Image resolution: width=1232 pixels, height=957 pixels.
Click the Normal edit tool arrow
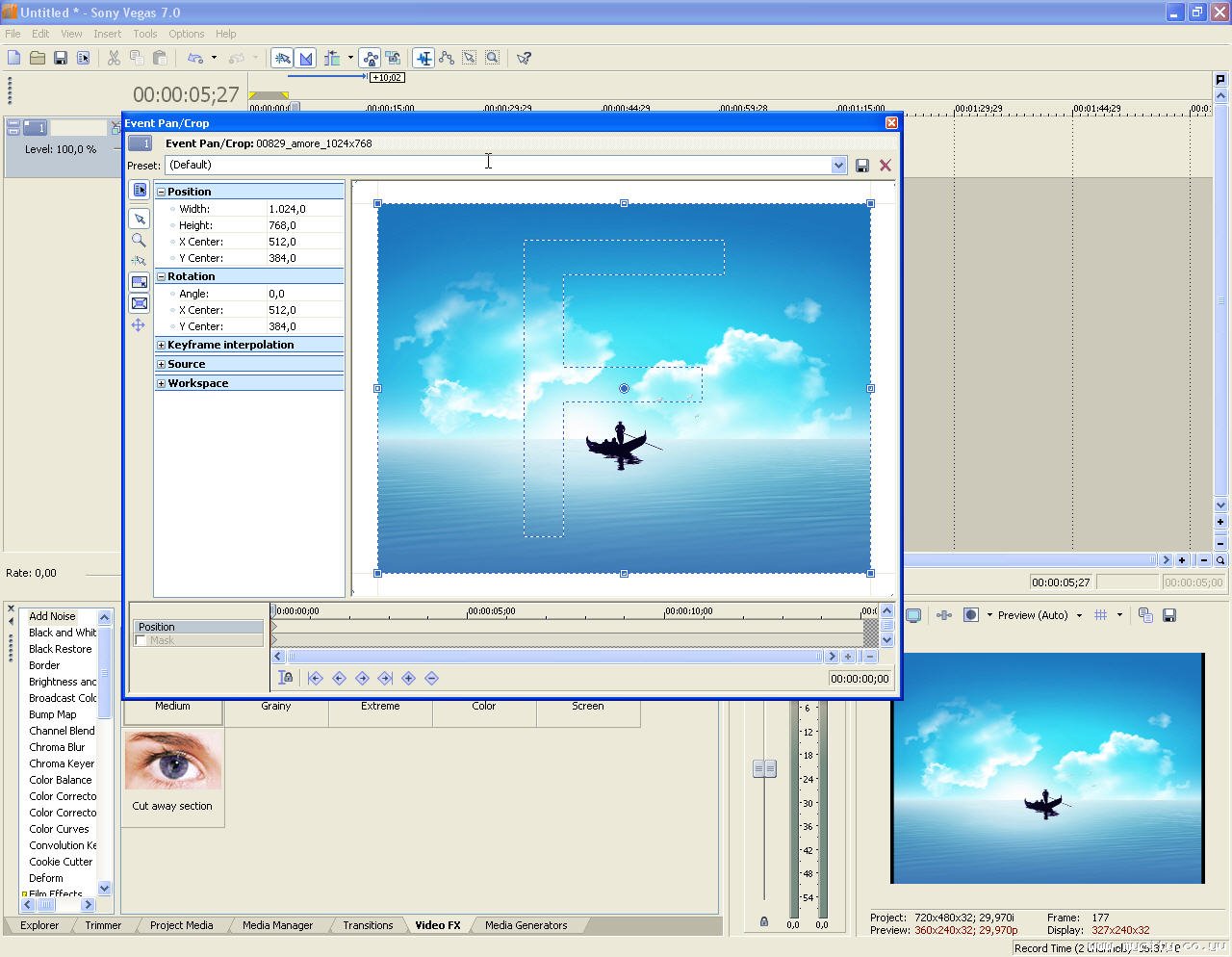139,220
